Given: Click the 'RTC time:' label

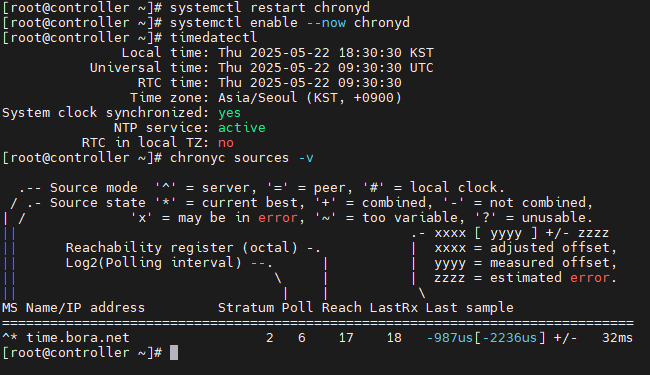Looking at the screenshot, I should tap(173, 83).
